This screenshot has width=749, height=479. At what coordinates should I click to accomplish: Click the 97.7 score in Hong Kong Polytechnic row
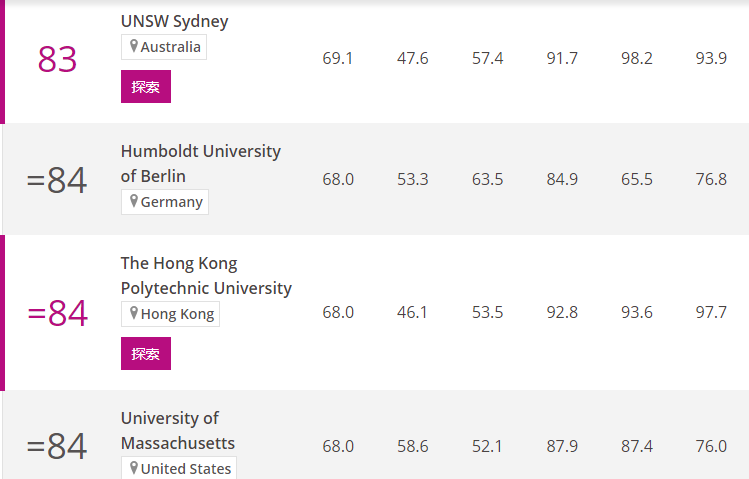[711, 312]
